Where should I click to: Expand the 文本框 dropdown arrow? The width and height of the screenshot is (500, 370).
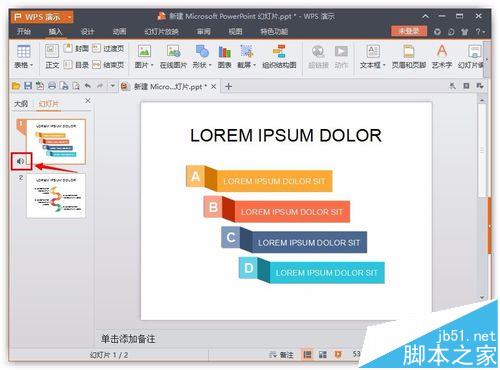coord(384,65)
